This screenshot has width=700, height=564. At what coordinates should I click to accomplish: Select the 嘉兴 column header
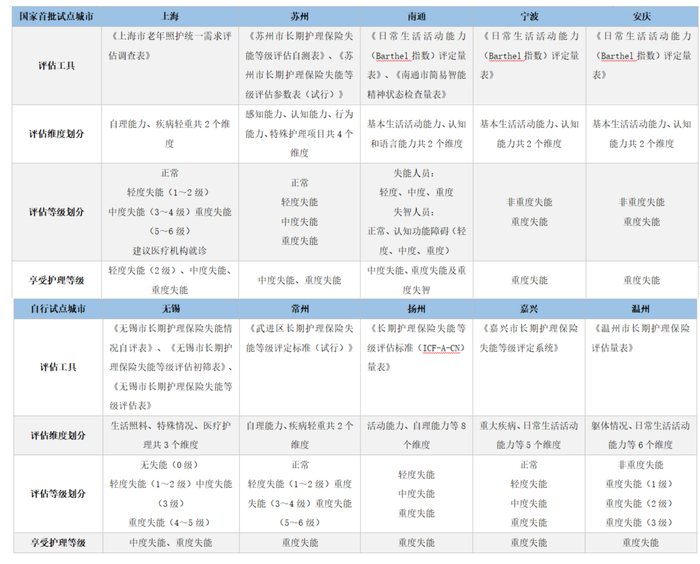(x=529, y=309)
